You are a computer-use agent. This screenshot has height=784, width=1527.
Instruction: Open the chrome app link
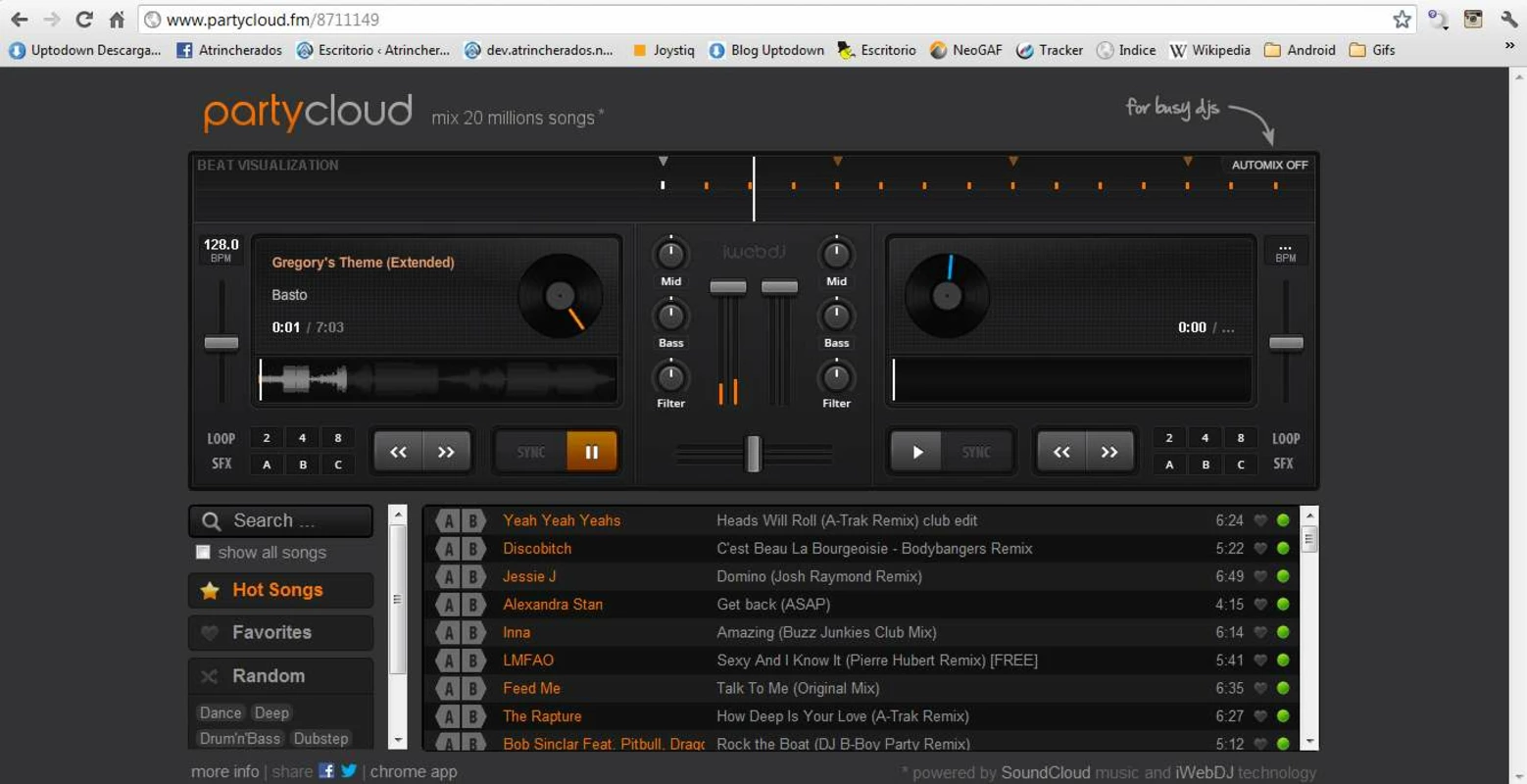(414, 771)
